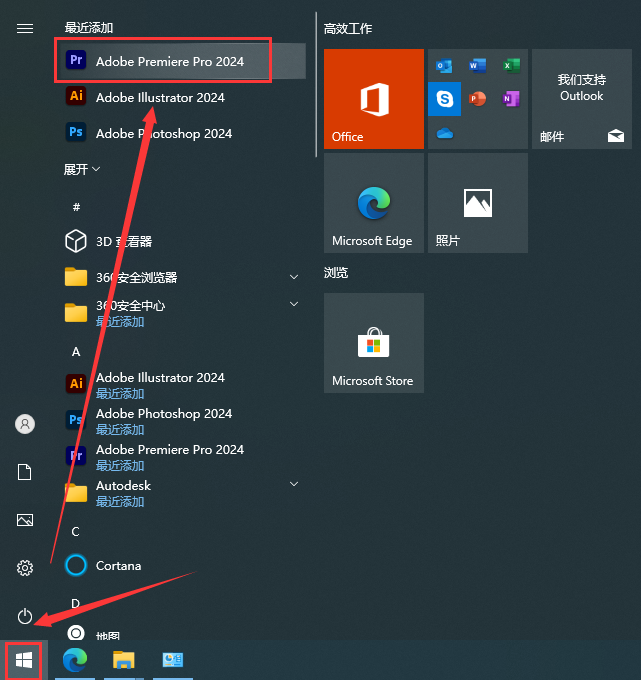Image resolution: width=641 pixels, height=680 pixels.
Task: Open the Microsoft Store tile
Action: pos(374,343)
